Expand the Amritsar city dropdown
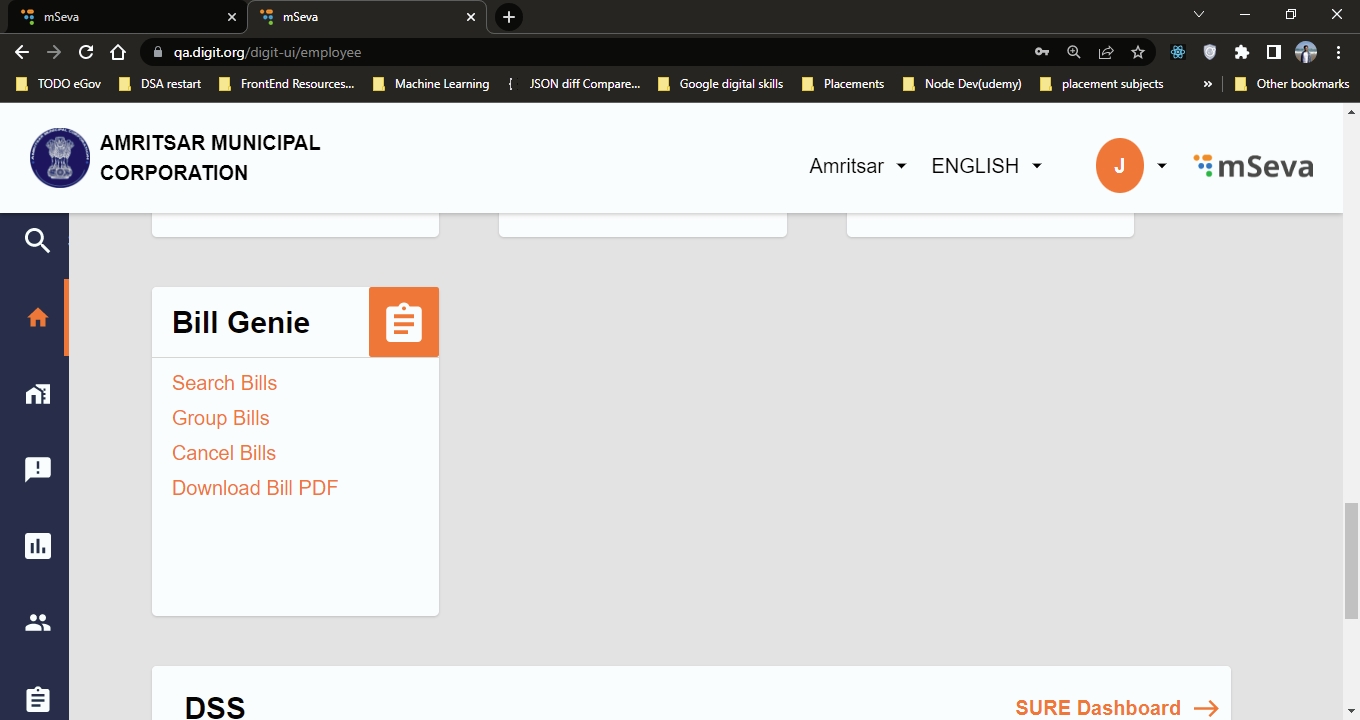This screenshot has width=1360, height=720. (x=857, y=166)
